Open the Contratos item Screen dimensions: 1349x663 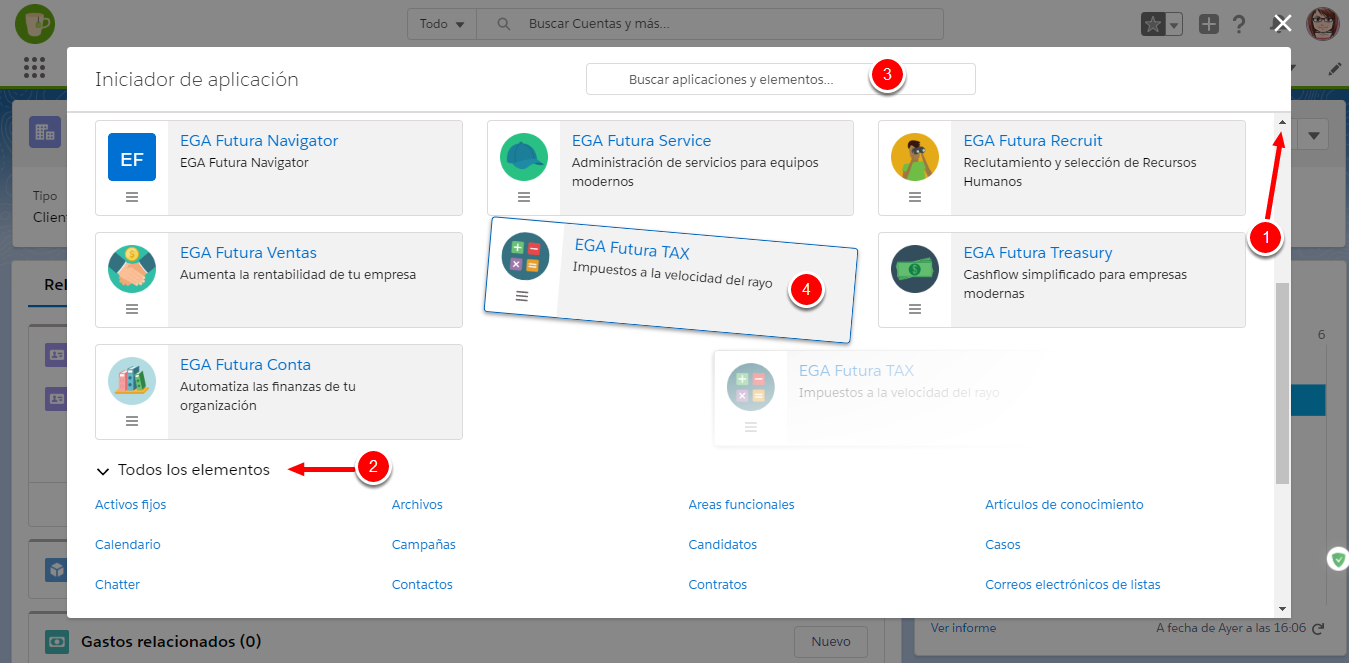[718, 585]
